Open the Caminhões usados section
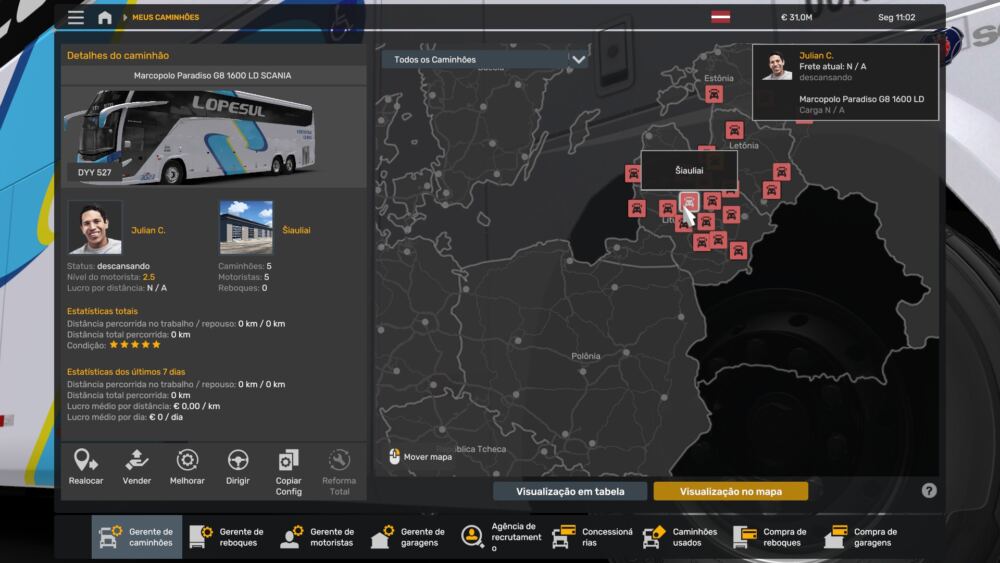 click(680, 537)
